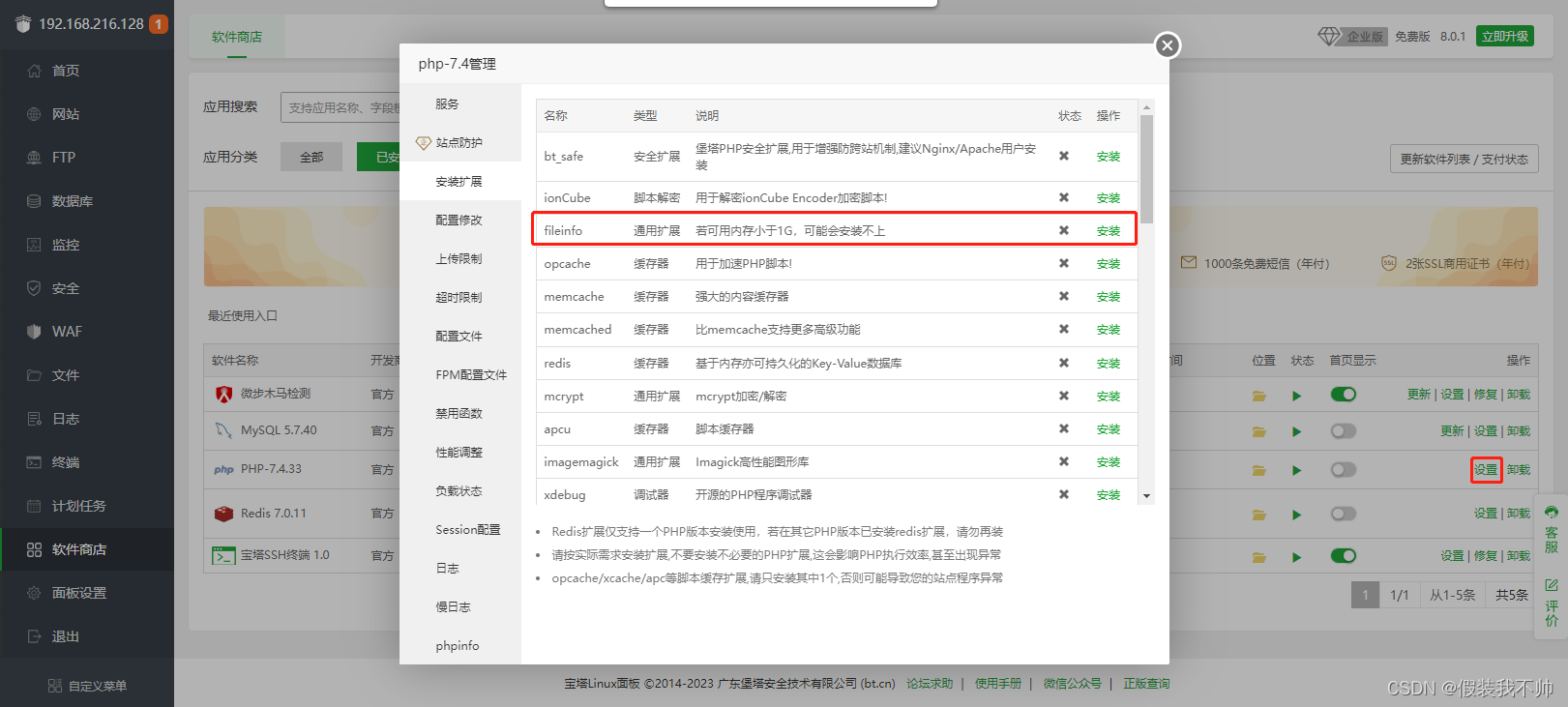Click the extension list scrollbar thumb

(1146, 169)
